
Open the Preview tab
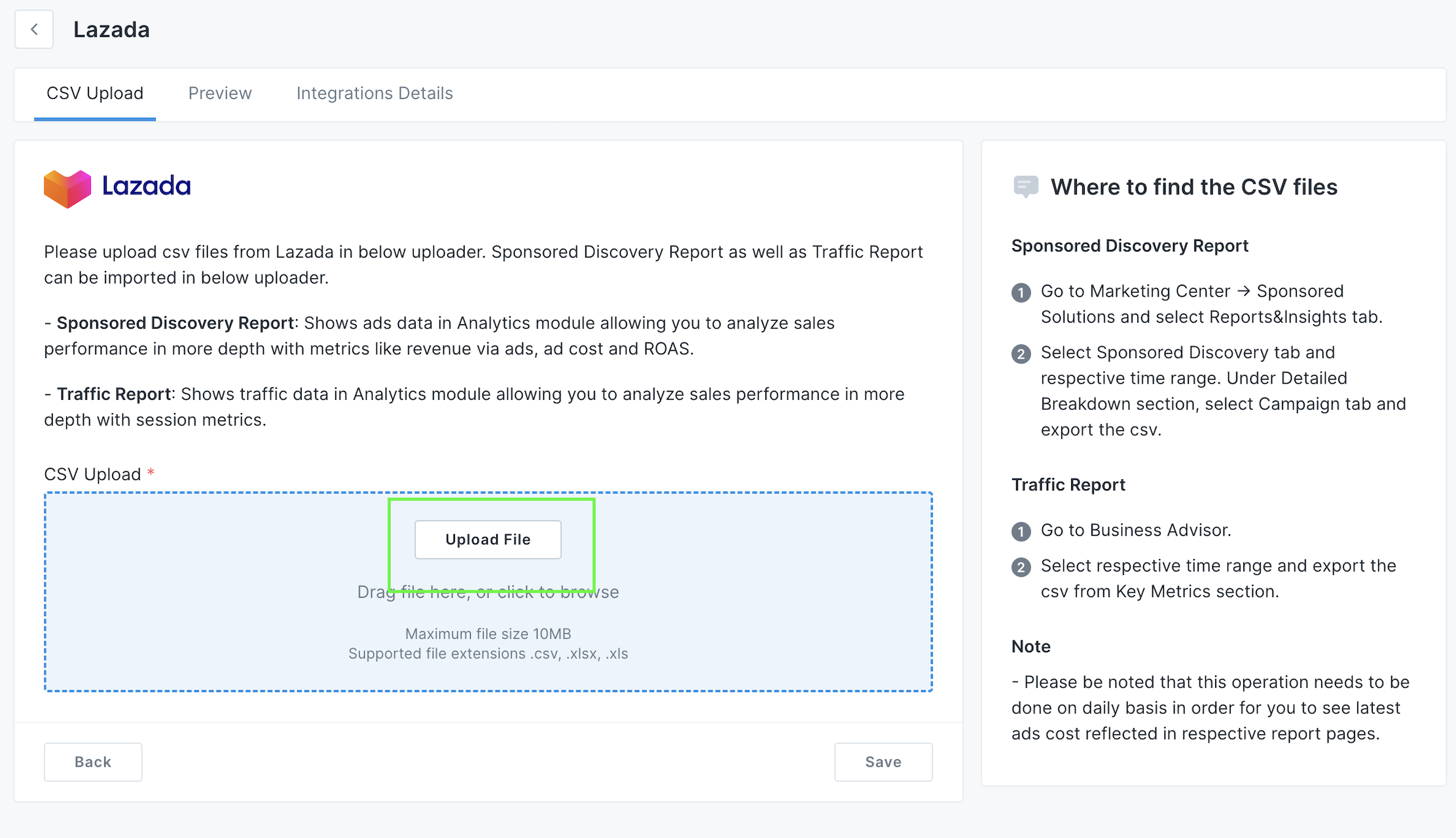[220, 94]
